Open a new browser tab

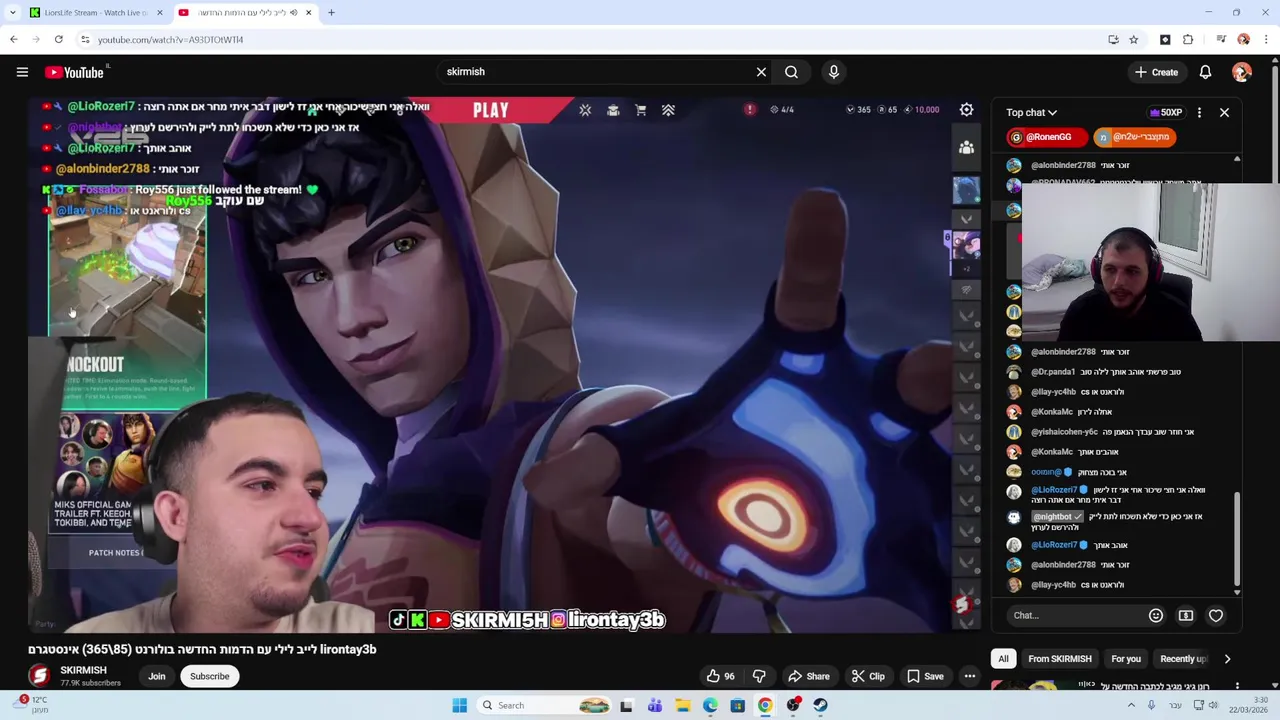331,13
